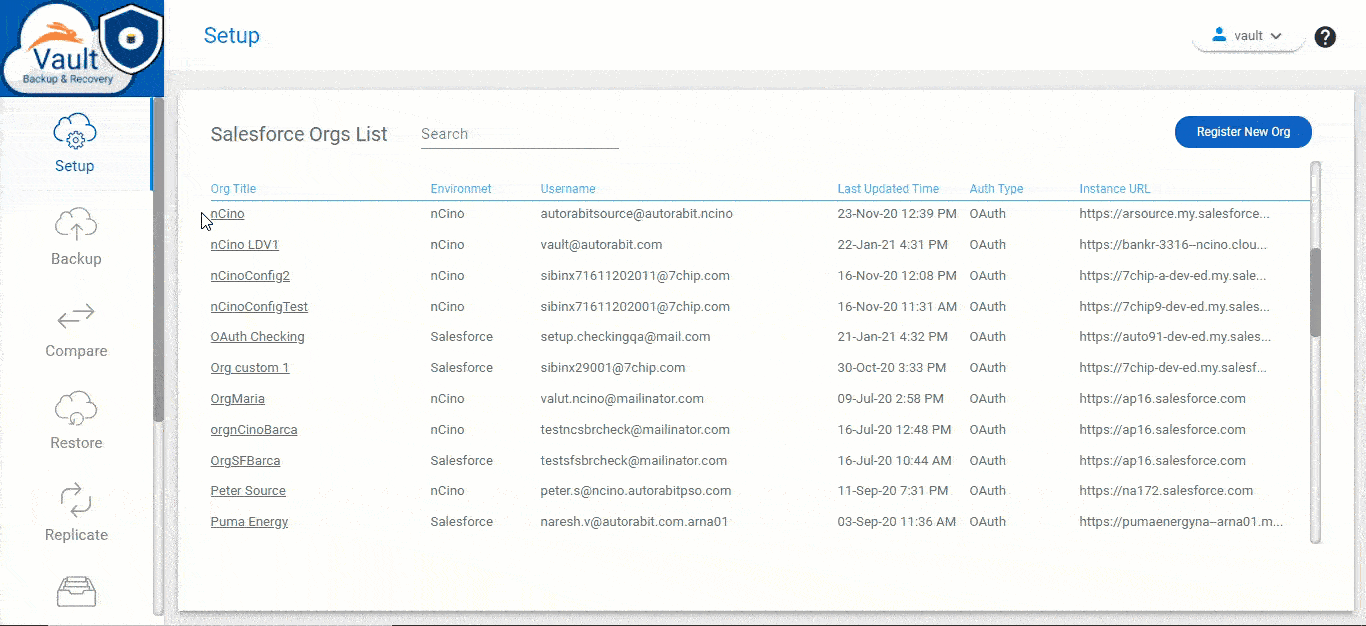Select username vault@autorabit.com
The image size is (1366, 626).
pos(601,245)
